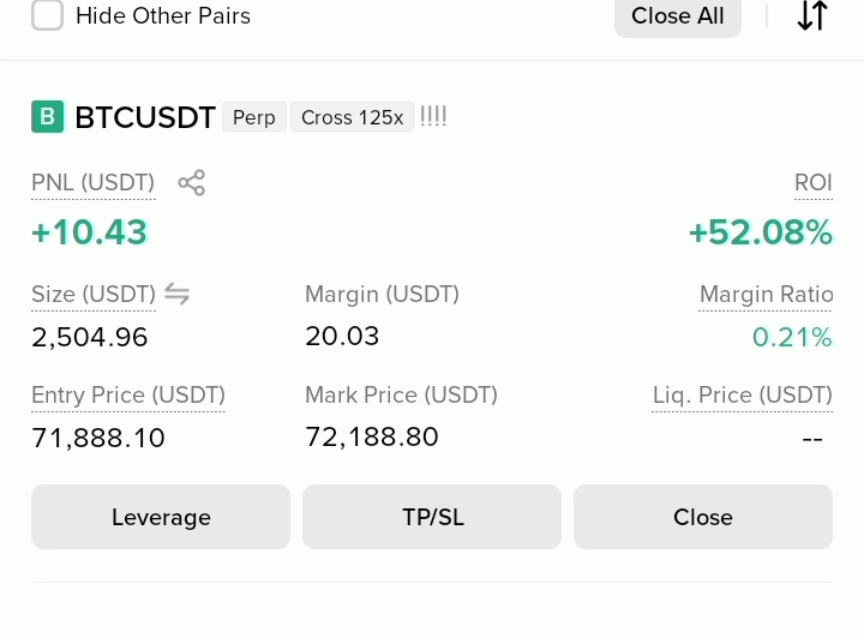This screenshot has width=864, height=640.
Task: Tap the Perp tag
Action: pyautogui.click(x=254, y=117)
